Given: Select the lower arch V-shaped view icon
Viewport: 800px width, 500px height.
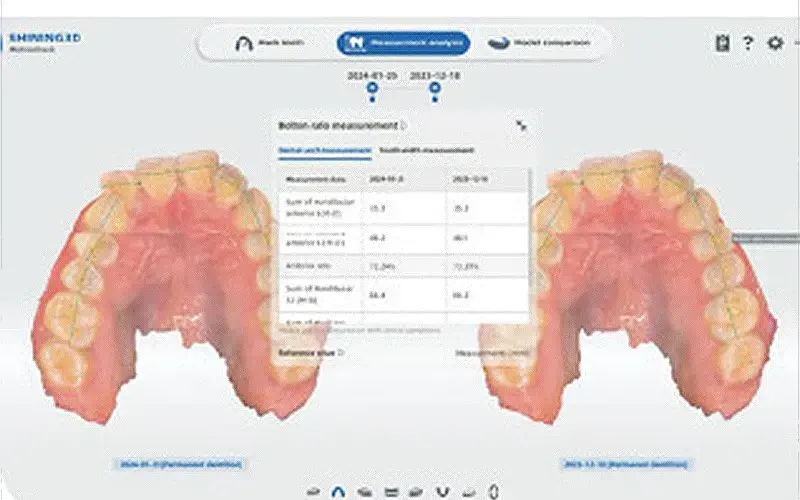Looking at the screenshot, I should 442,491.
